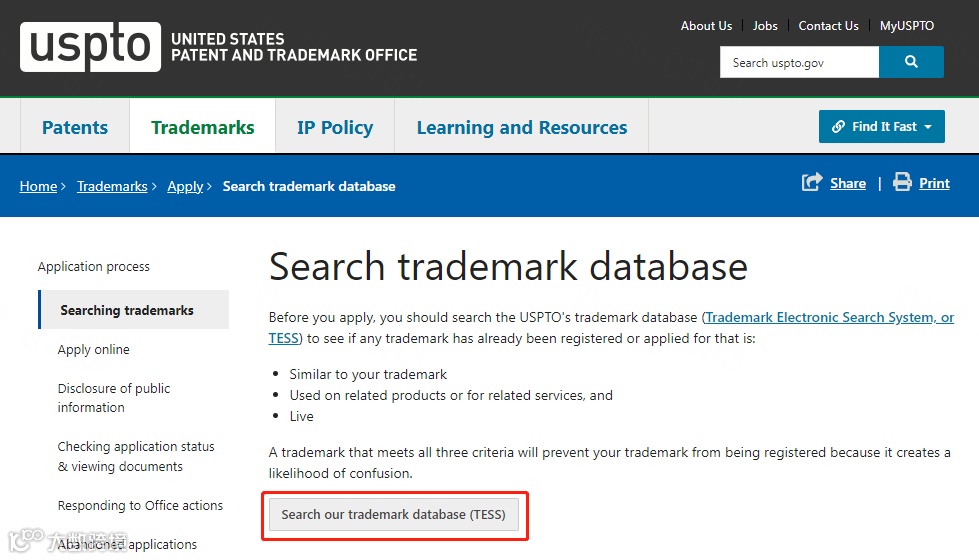The image size is (979, 560).
Task: Open Learning and Resources menu
Action: click(x=521, y=127)
